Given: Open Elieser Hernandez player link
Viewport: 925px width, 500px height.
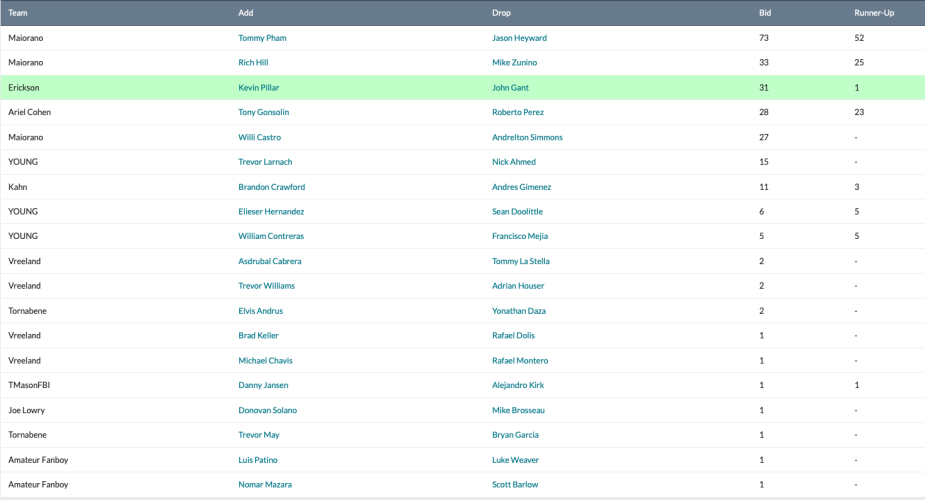Looking at the screenshot, I should point(271,211).
